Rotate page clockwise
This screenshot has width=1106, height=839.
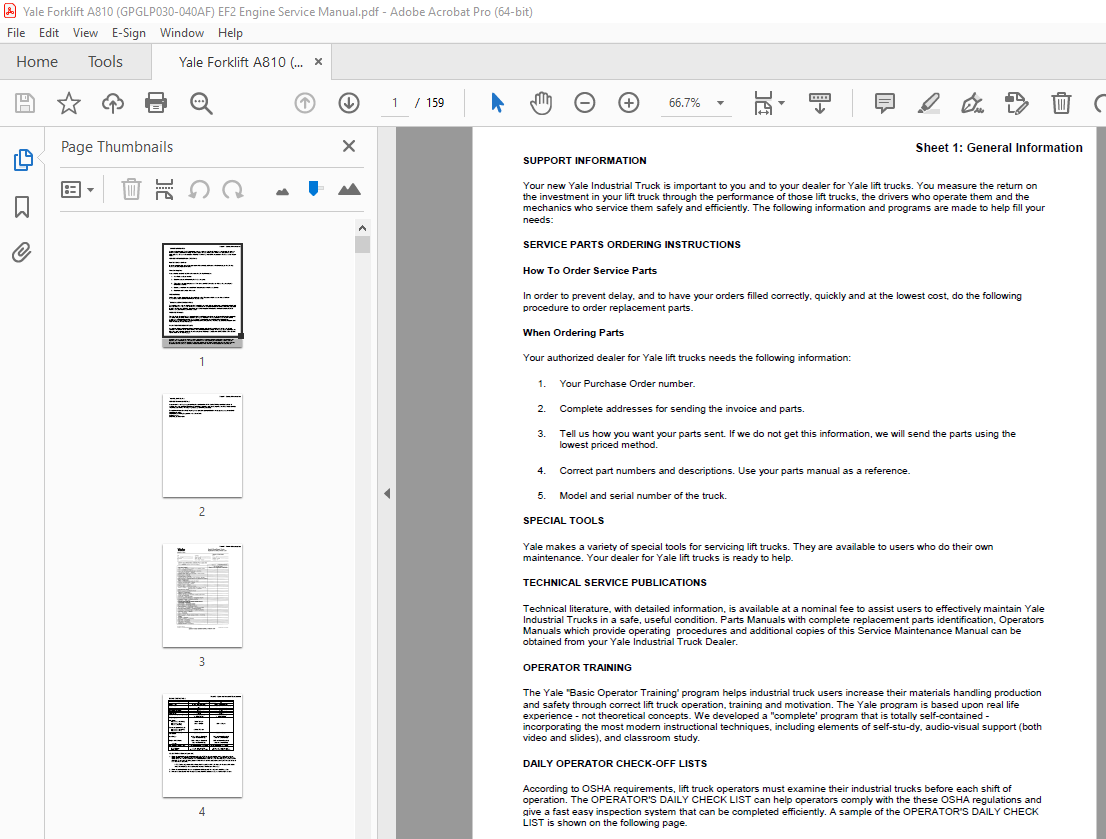233,189
